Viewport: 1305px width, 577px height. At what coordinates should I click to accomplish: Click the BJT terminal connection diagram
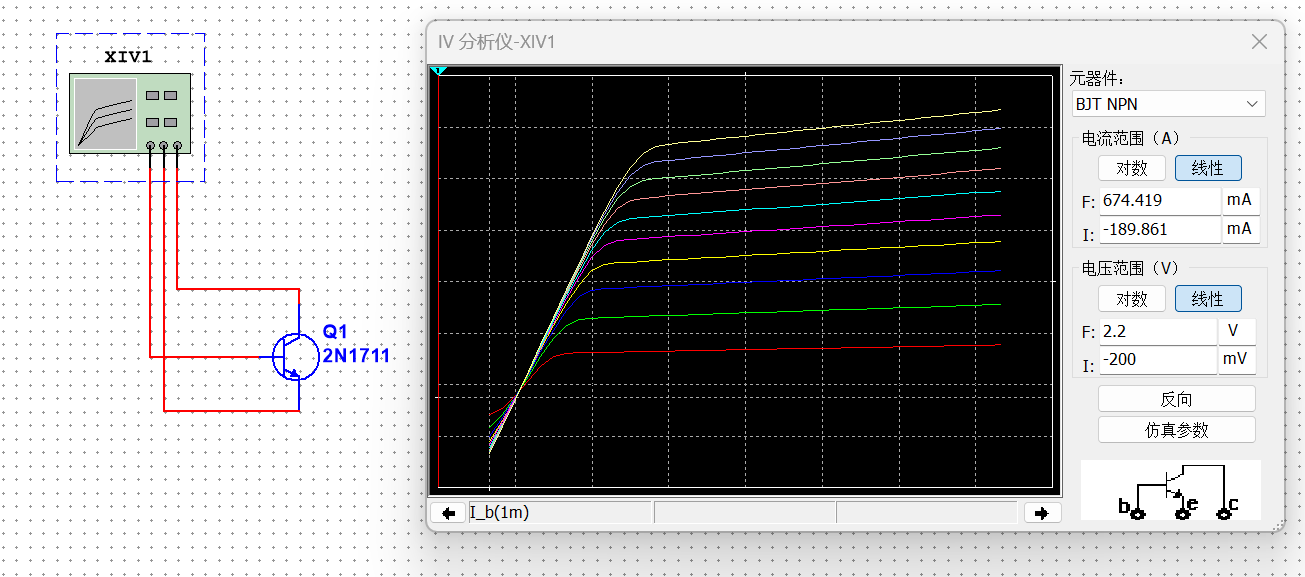click(1171, 490)
